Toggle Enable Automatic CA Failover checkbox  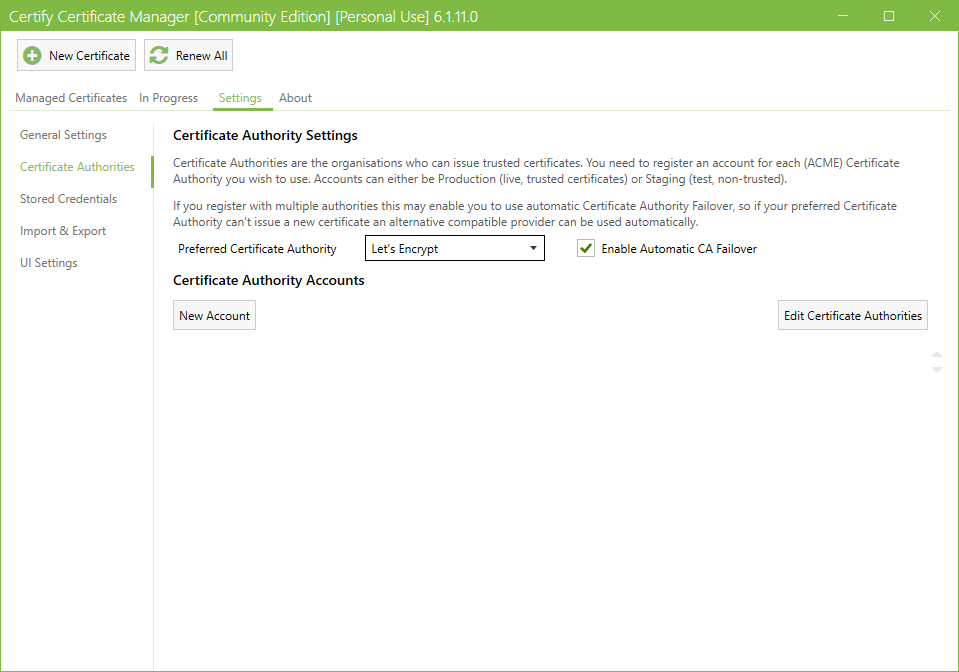coord(586,248)
